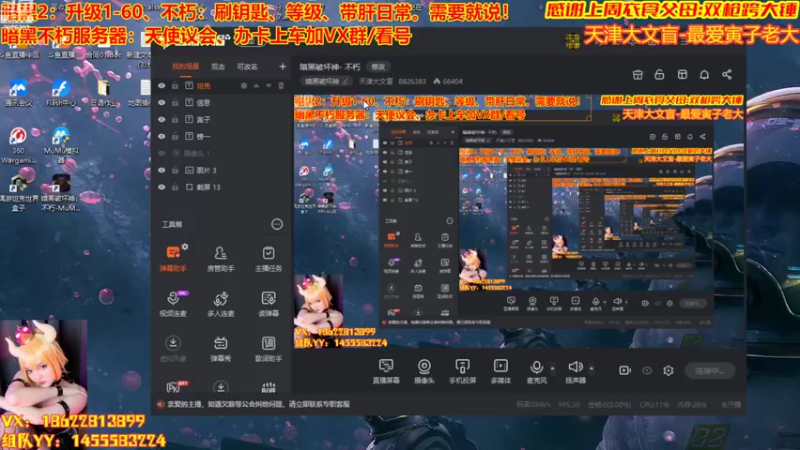Click the share icon in the top right
The image size is (800, 450).
(727, 74)
